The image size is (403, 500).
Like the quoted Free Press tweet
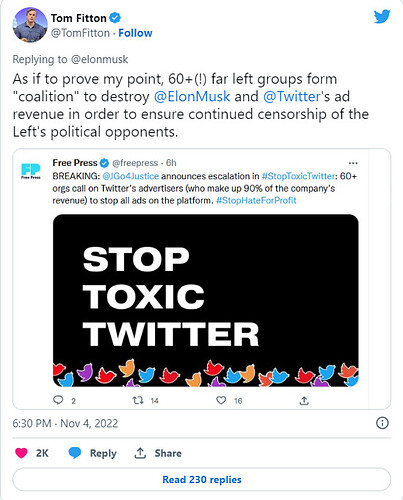pyautogui.click(x=221, y=400)
